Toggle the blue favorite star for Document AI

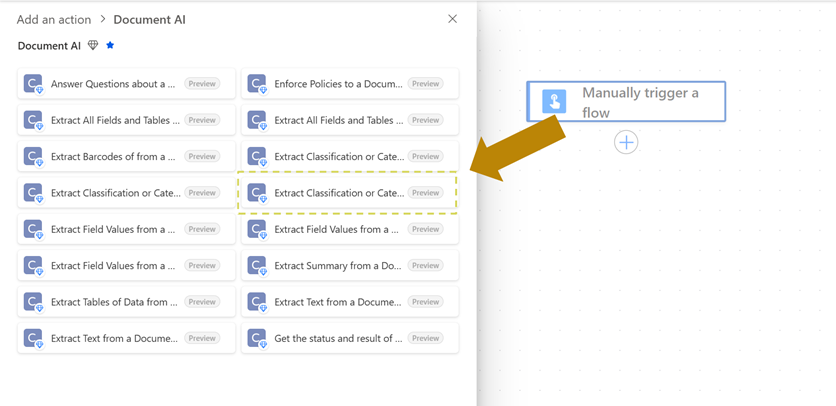pos(110,45)
